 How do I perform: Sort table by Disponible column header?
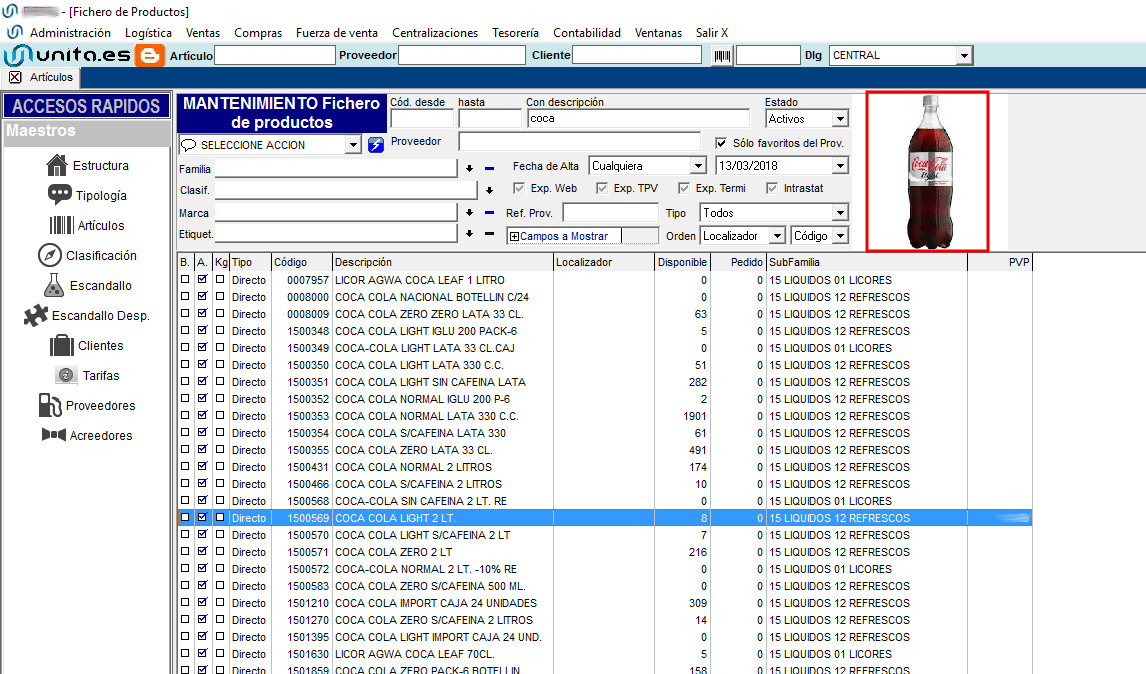click(682, 262)
